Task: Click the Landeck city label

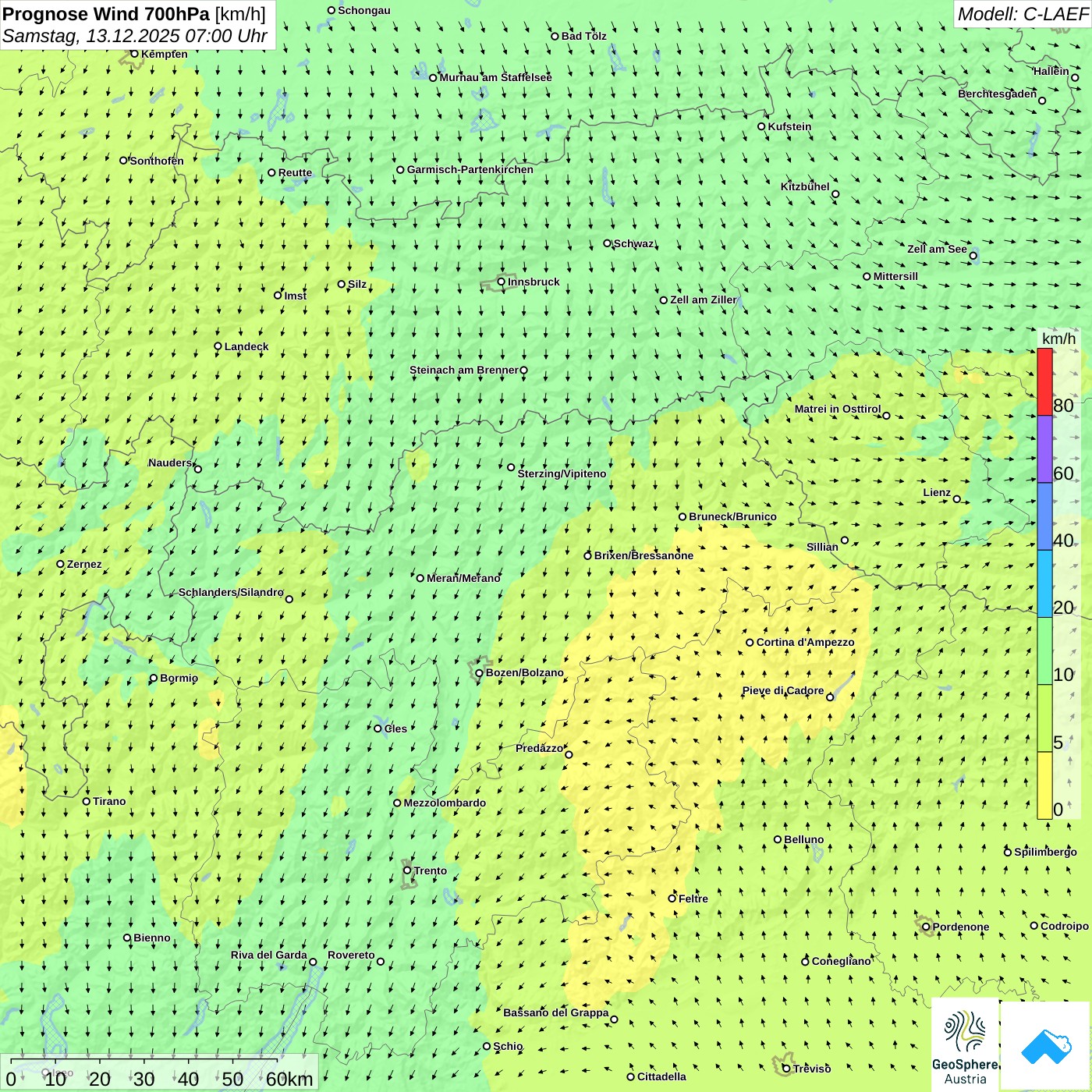Action: coord(246,346)
